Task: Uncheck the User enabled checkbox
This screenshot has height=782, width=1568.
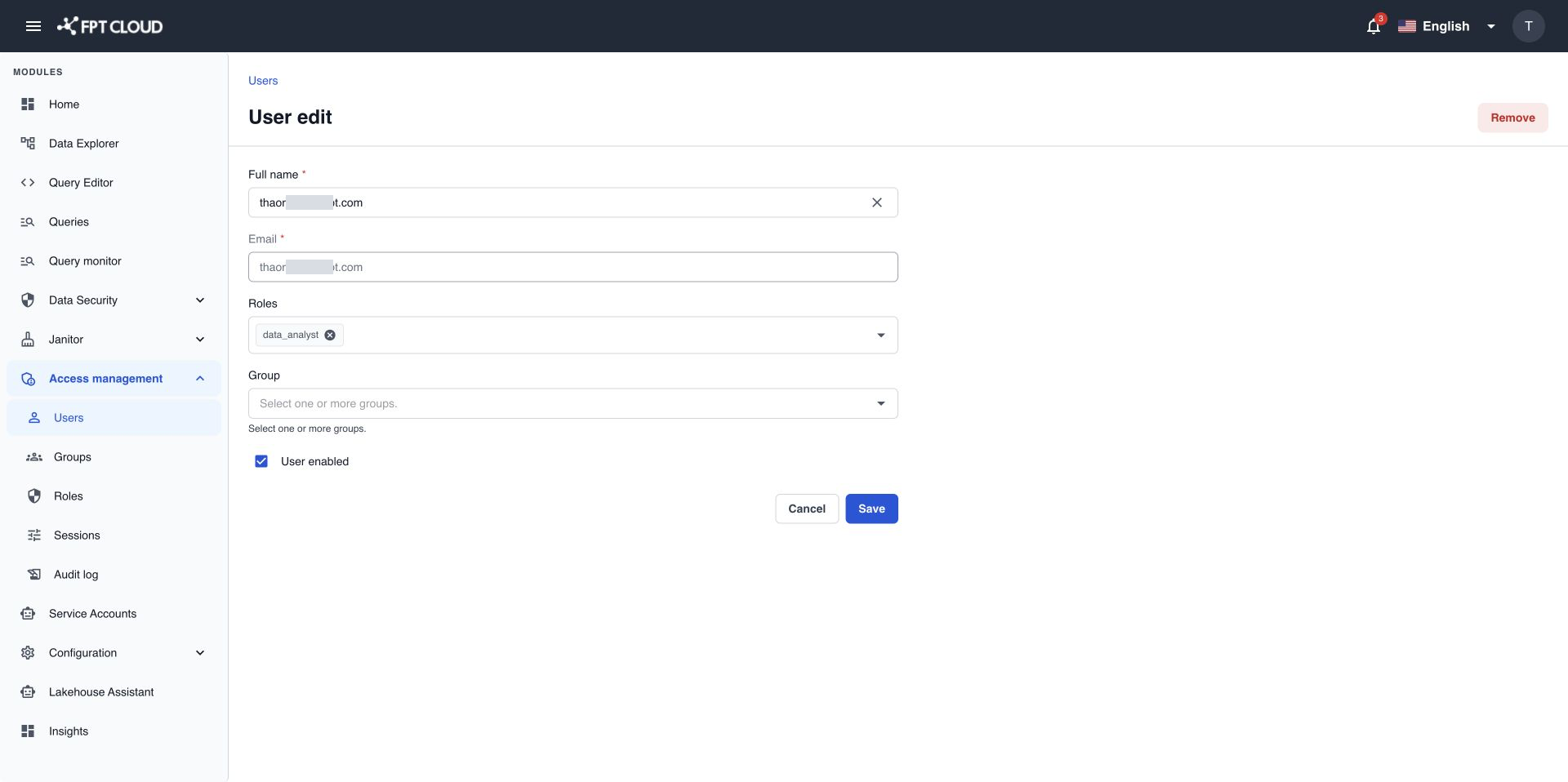Action: (261, 461)
